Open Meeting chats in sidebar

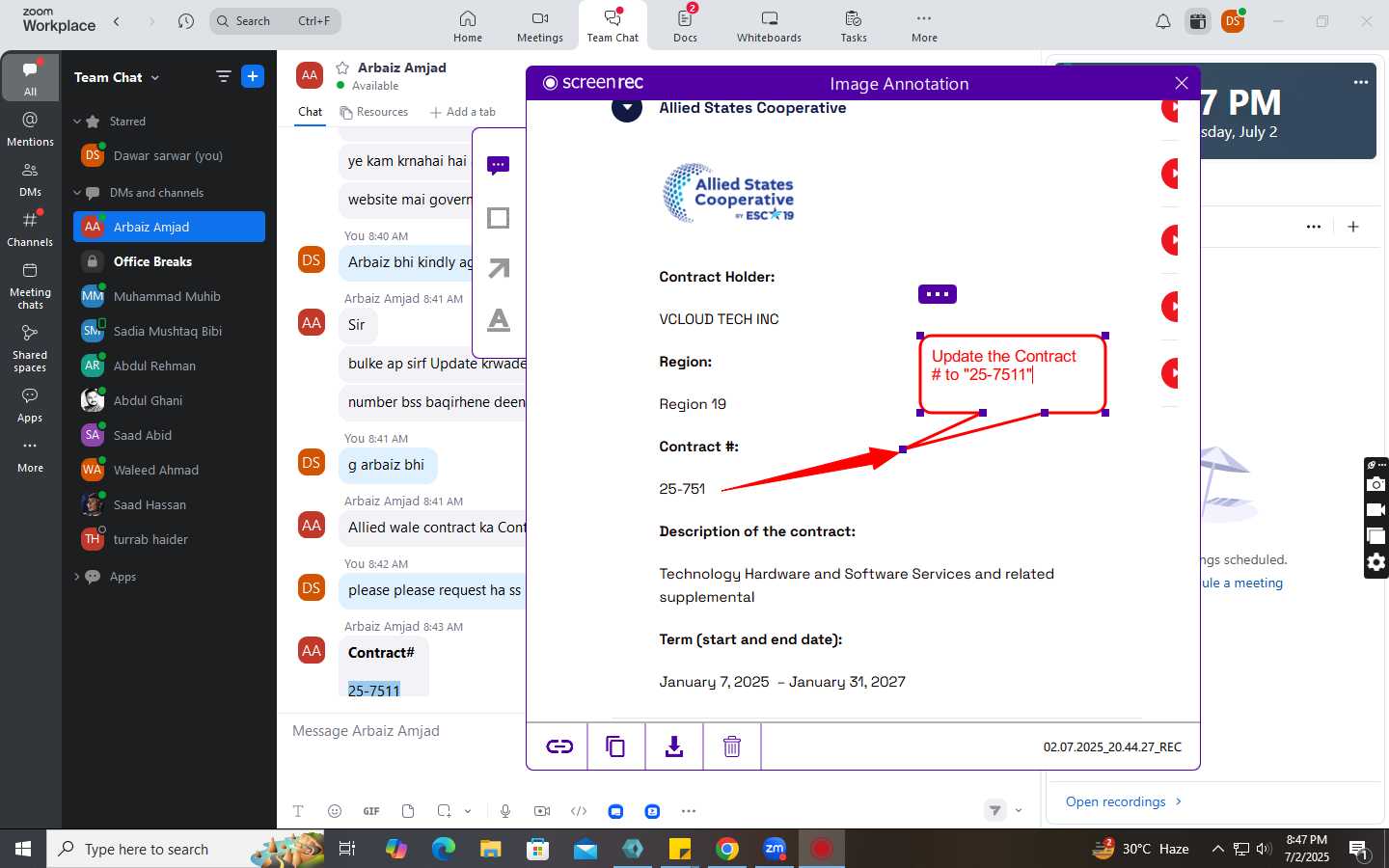tap(30, 285)
